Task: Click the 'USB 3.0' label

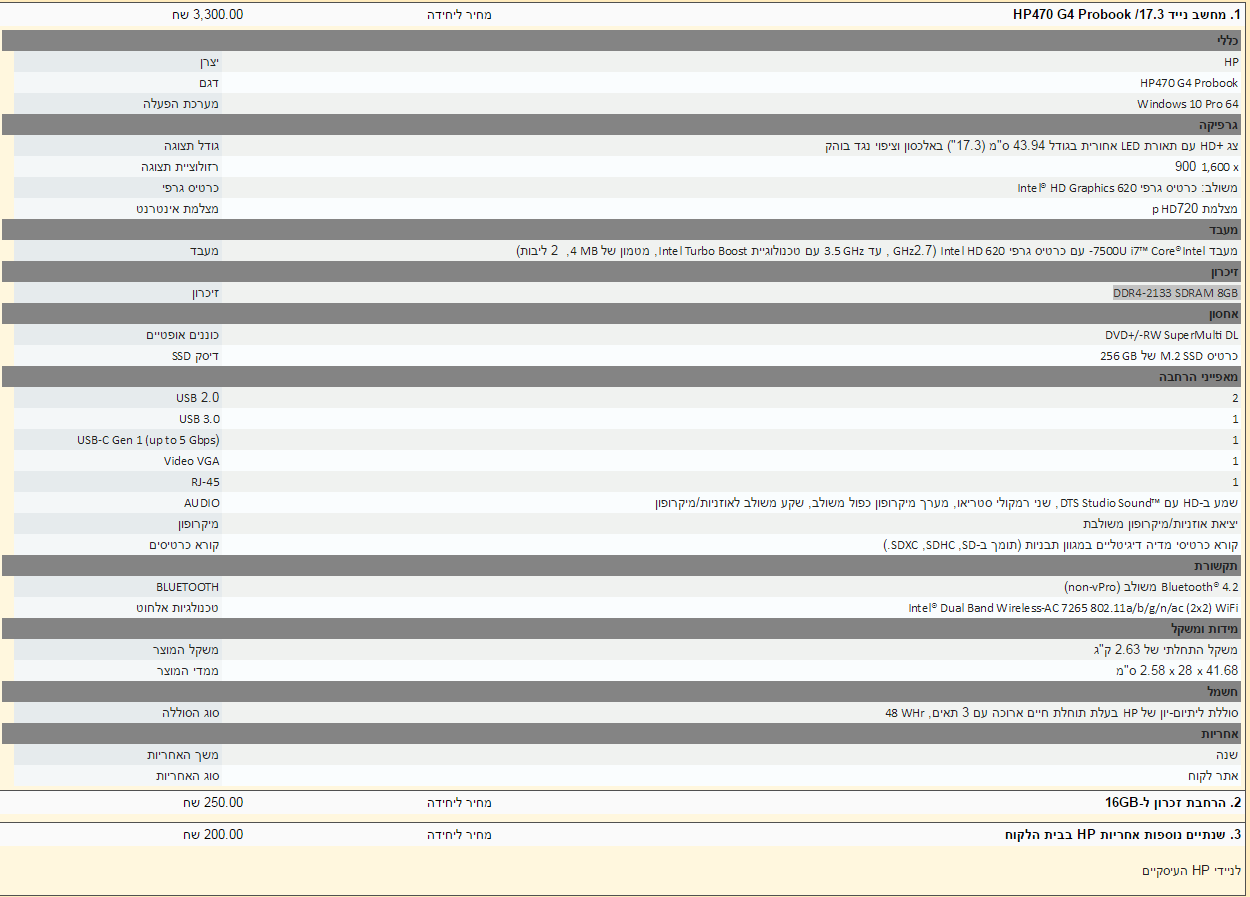Action: point(199,418)
